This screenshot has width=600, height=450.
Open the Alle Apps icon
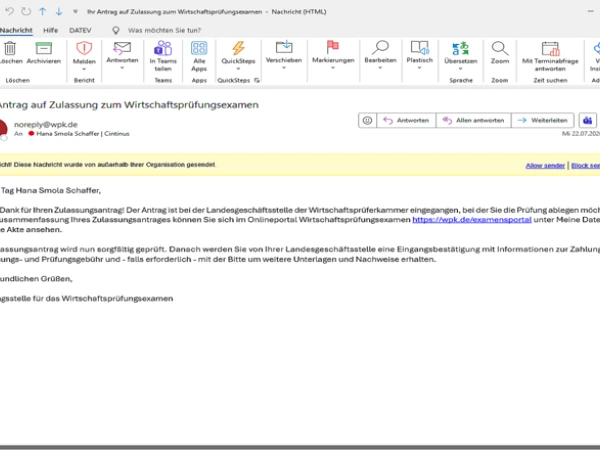pos(199,48)
